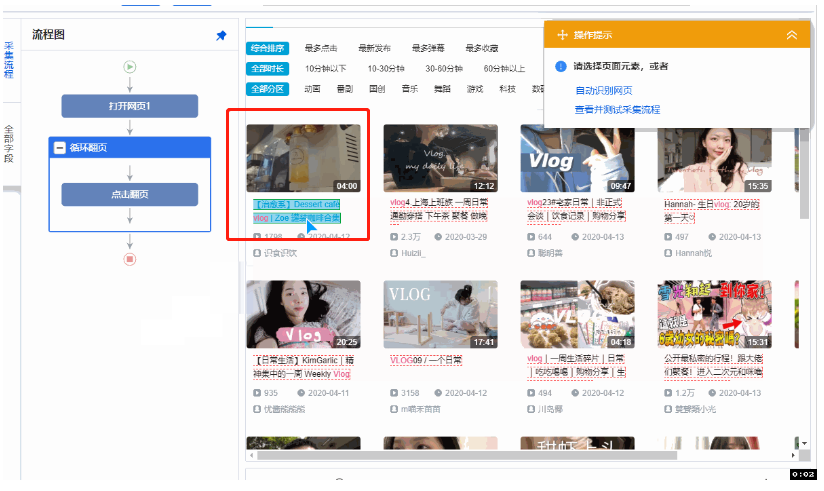Screen dimensions: 824x491
Task: Click the highlighted Dessert cafe vlog title
Action: pyautogui.click(x=297, y=211)
